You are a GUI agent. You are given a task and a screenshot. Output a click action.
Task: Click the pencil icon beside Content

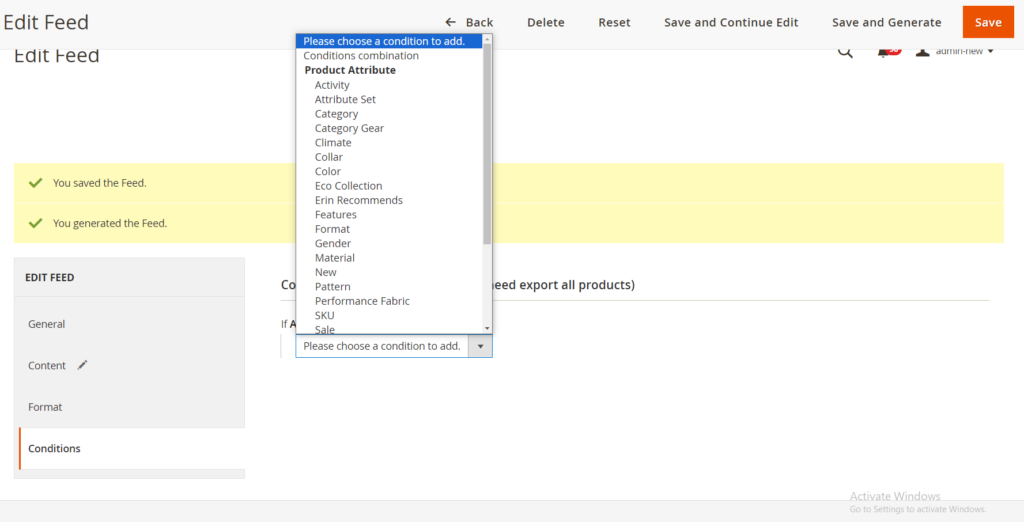tap(83, 365)
